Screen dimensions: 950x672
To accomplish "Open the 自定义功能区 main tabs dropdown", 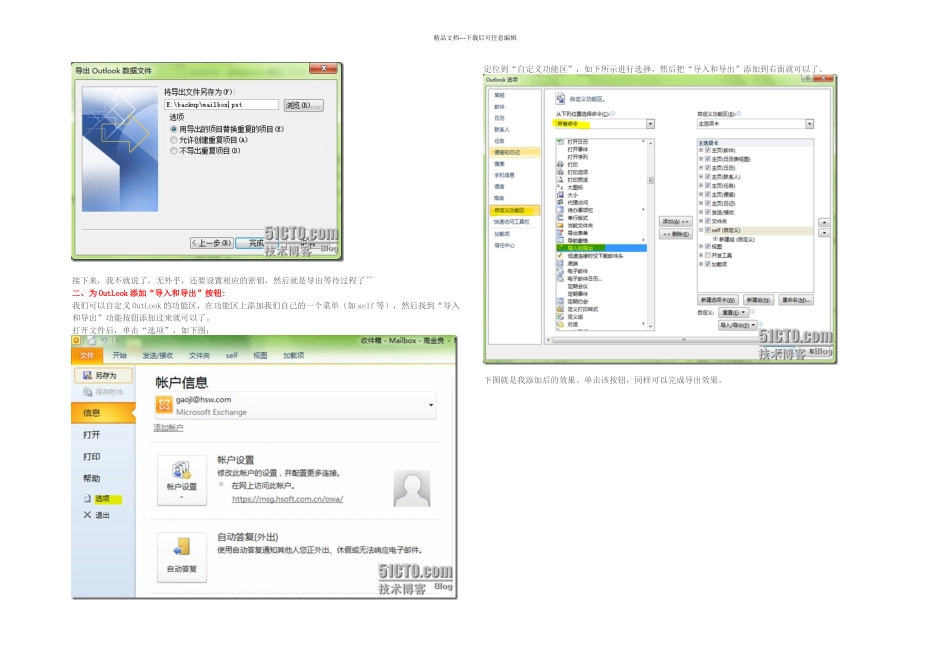I will 756,124.
